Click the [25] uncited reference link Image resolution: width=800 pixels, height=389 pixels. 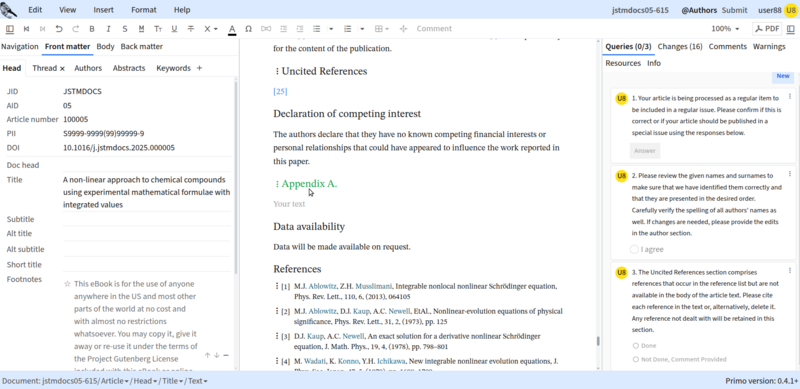[280, 91]
